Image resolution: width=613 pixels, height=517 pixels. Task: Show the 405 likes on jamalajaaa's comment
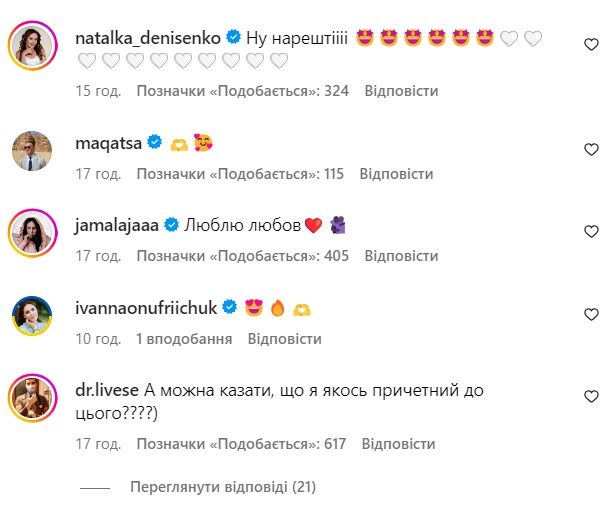[242, 256]
